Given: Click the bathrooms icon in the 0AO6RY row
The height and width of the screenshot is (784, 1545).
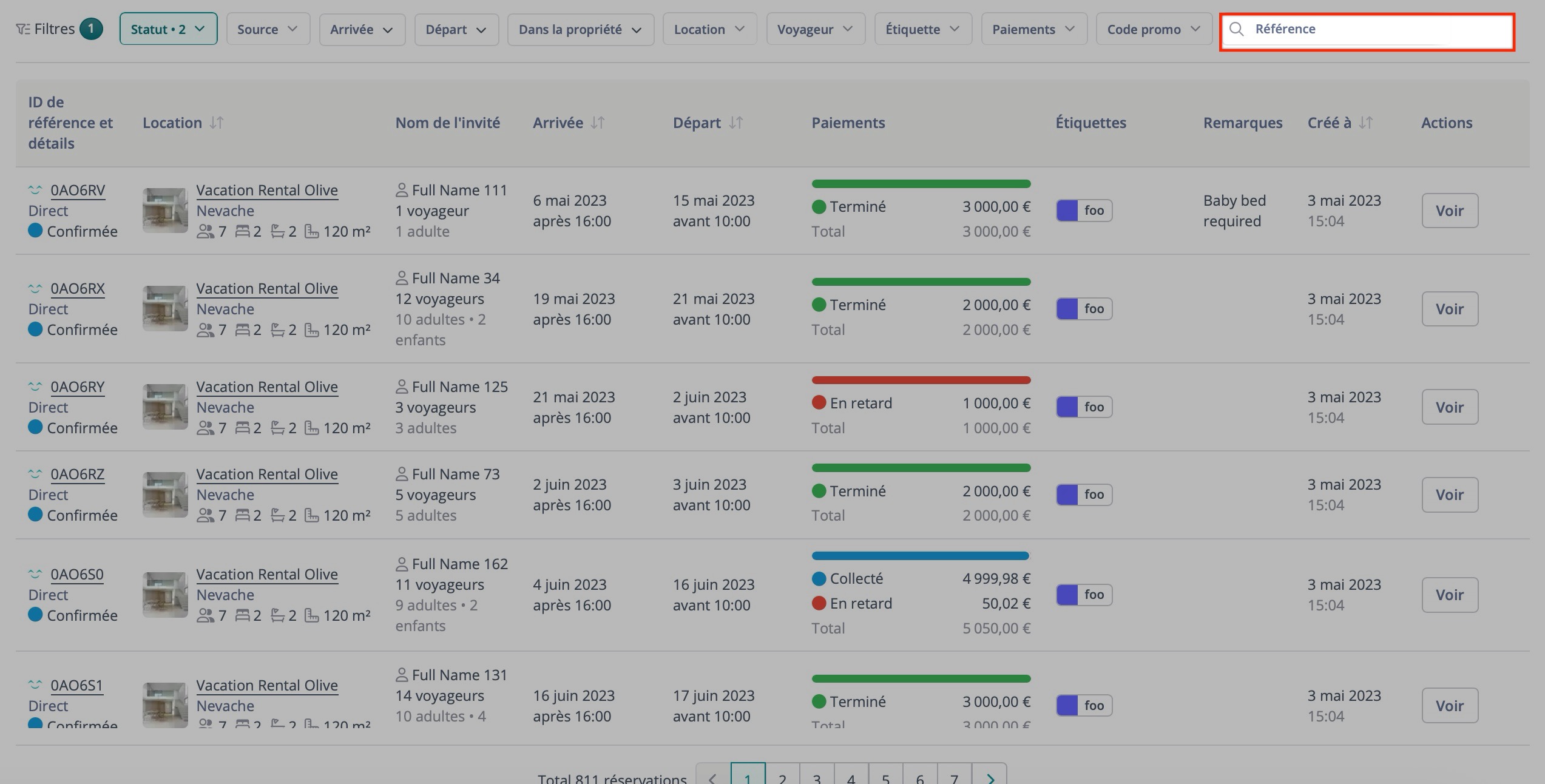Looking at the screenshot, I should (278, 428).
